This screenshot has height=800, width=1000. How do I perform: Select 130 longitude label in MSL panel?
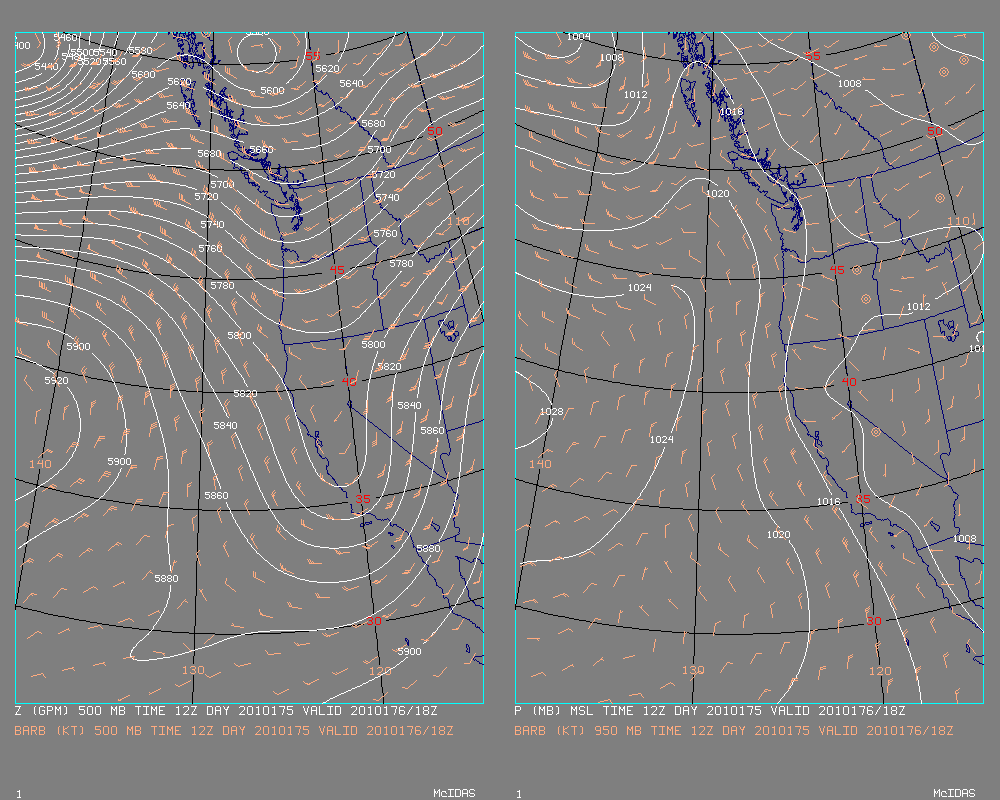pyautogui.click(x=693, y=670)
